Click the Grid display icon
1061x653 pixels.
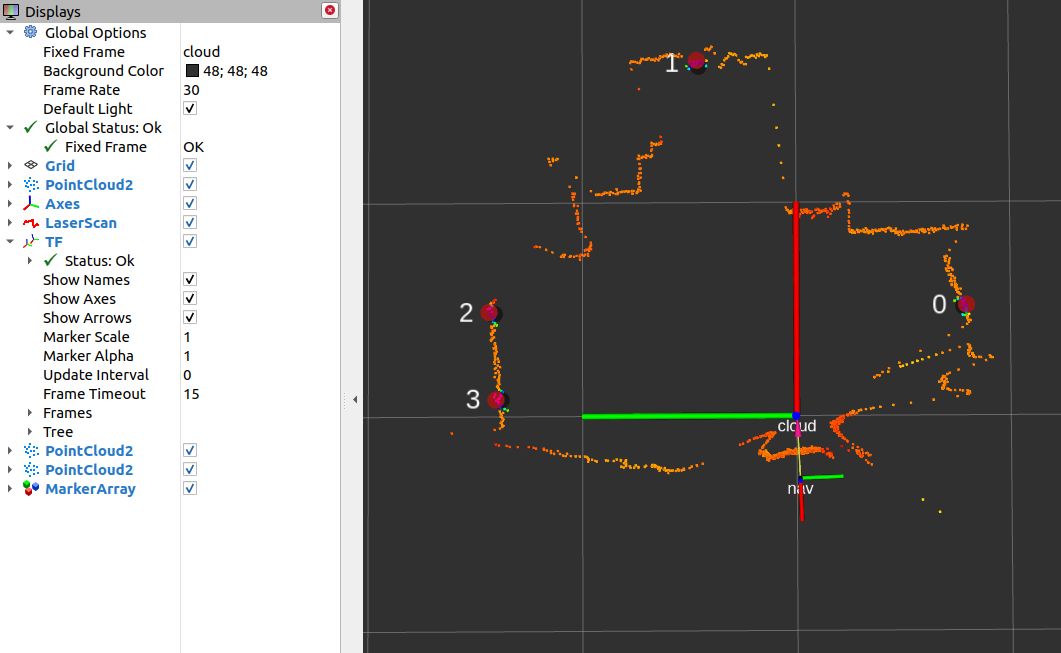[x=30, y=165]
